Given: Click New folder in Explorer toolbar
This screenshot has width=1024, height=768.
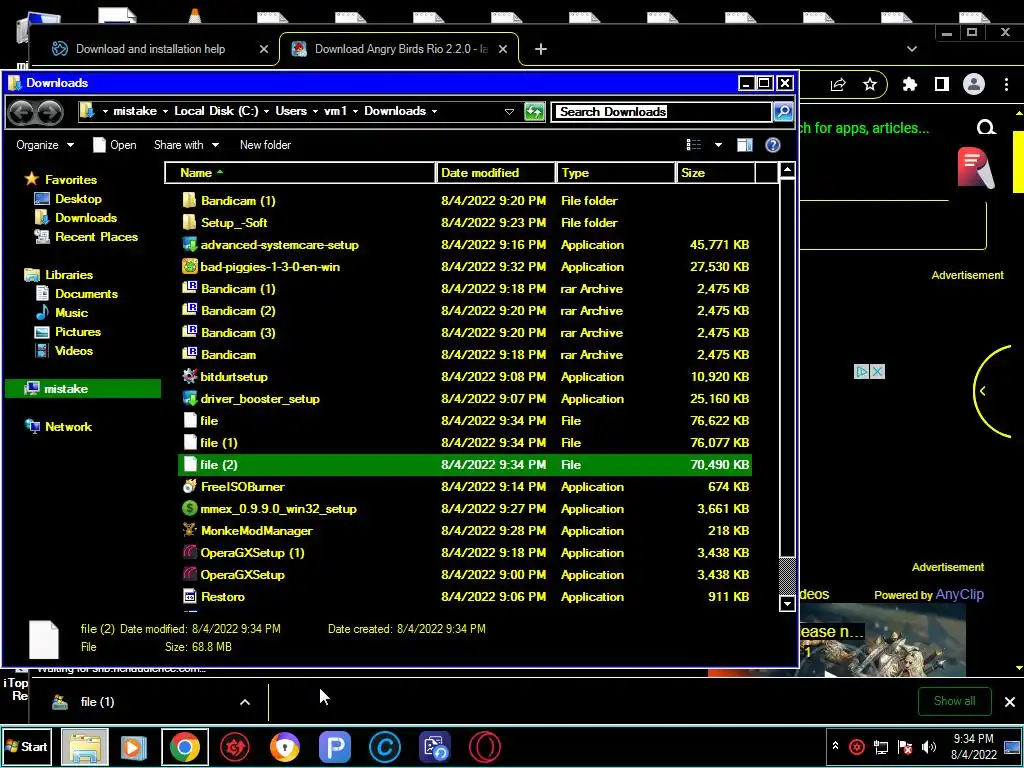Looking at the screenshot, I should 265,145.
